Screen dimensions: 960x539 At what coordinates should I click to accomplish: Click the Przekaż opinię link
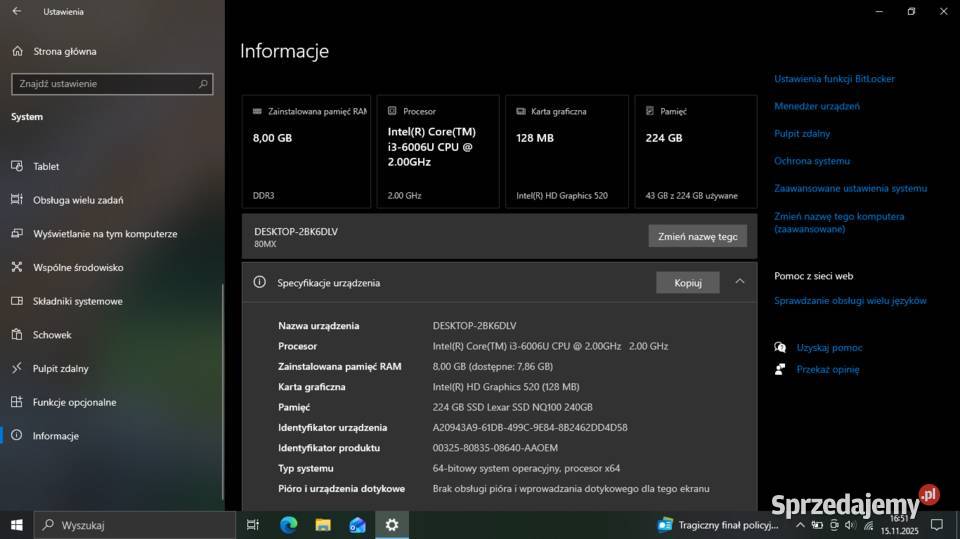point(828,369)
